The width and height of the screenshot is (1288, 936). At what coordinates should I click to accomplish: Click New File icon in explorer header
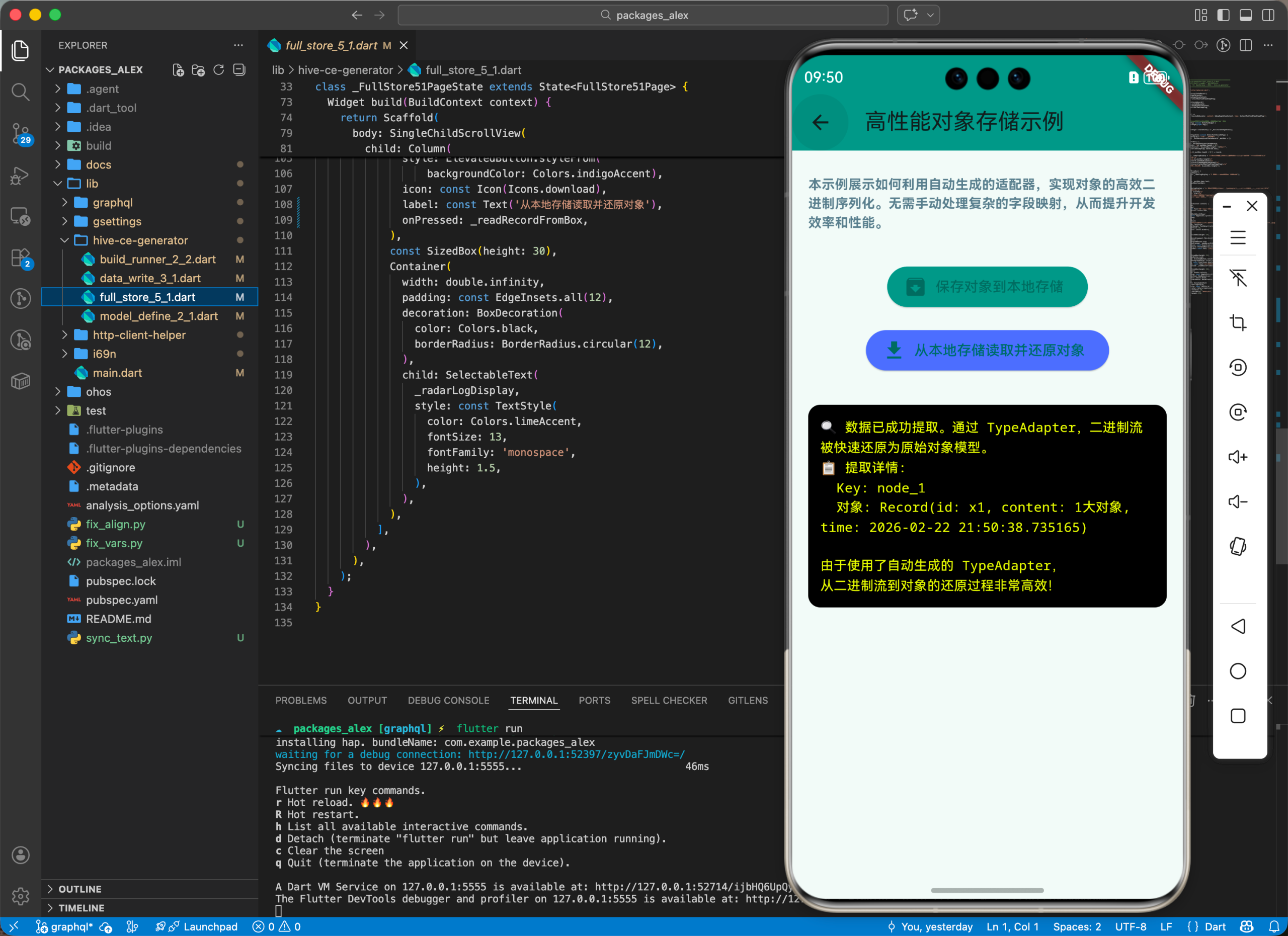178,70
